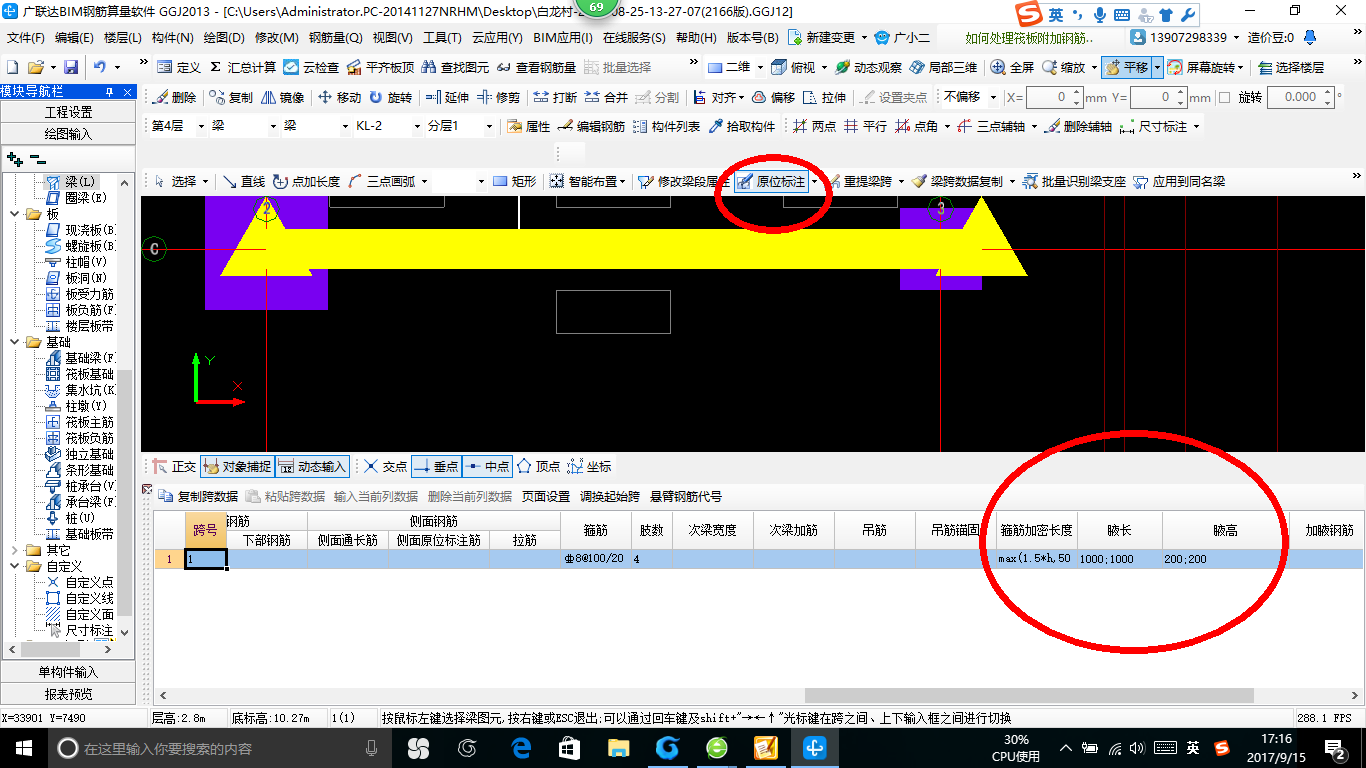Click the Save file disk icon
1366x768 pixels.
[71, 67]
